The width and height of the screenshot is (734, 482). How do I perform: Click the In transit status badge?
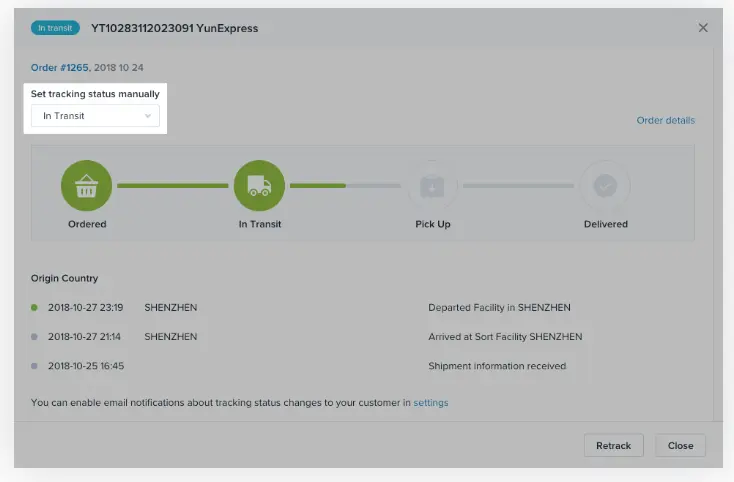[x=56, y=28]
